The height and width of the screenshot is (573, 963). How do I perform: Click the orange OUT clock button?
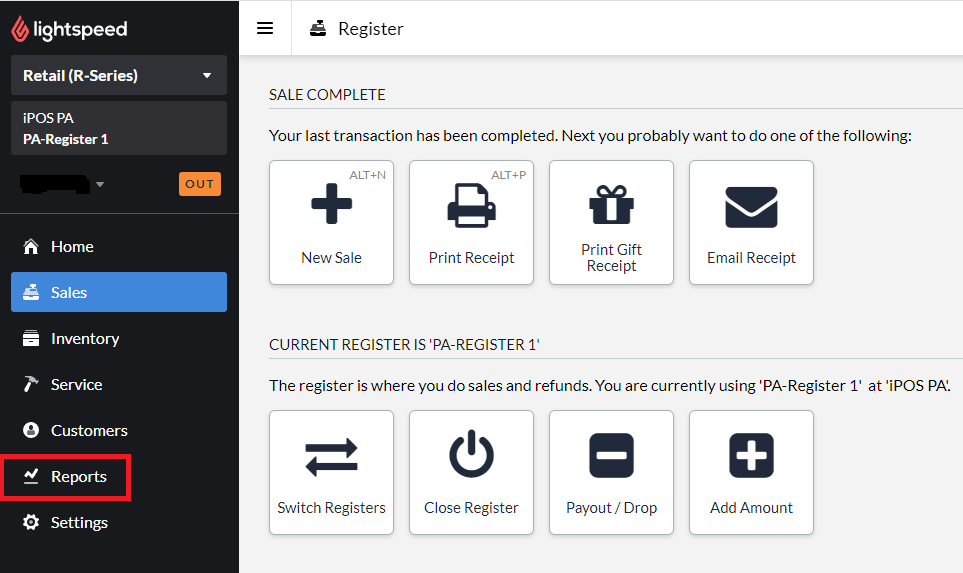[x=200, y=184]
